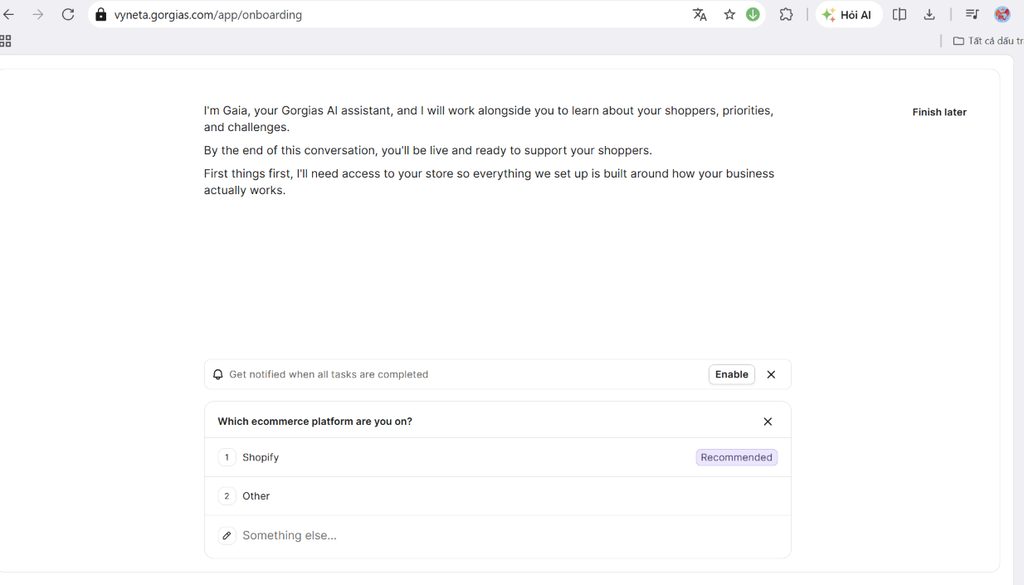
Task: Open the browser downloads icon
Action: (929, 14)
